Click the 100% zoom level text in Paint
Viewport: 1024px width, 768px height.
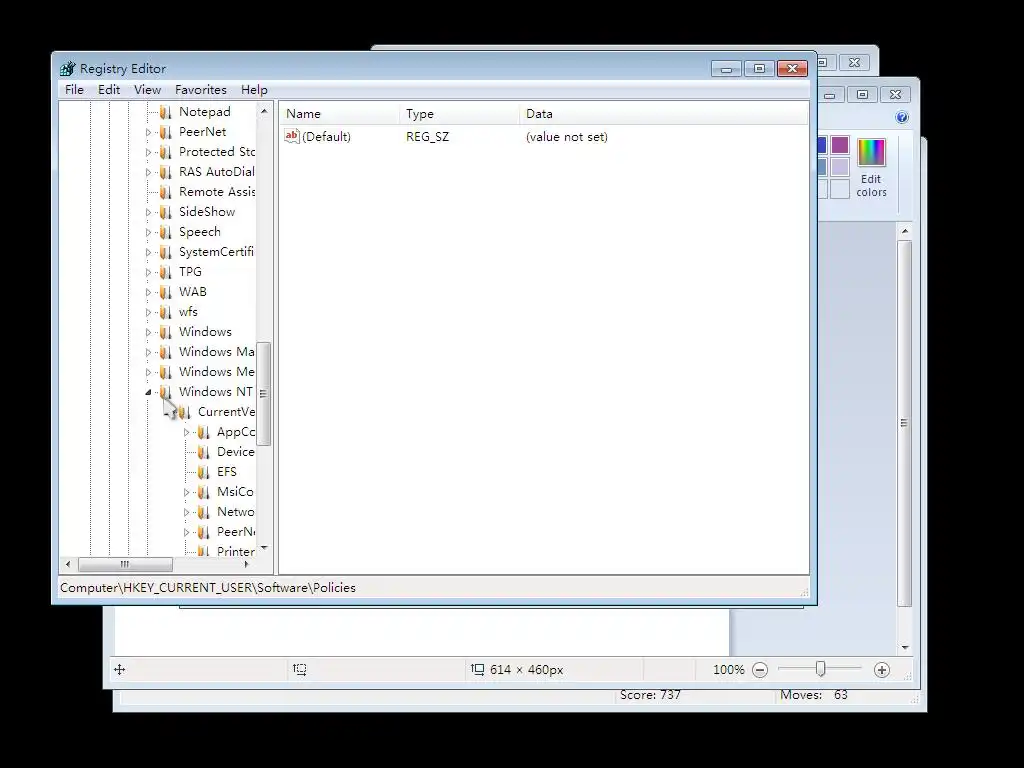coord(729,670)
